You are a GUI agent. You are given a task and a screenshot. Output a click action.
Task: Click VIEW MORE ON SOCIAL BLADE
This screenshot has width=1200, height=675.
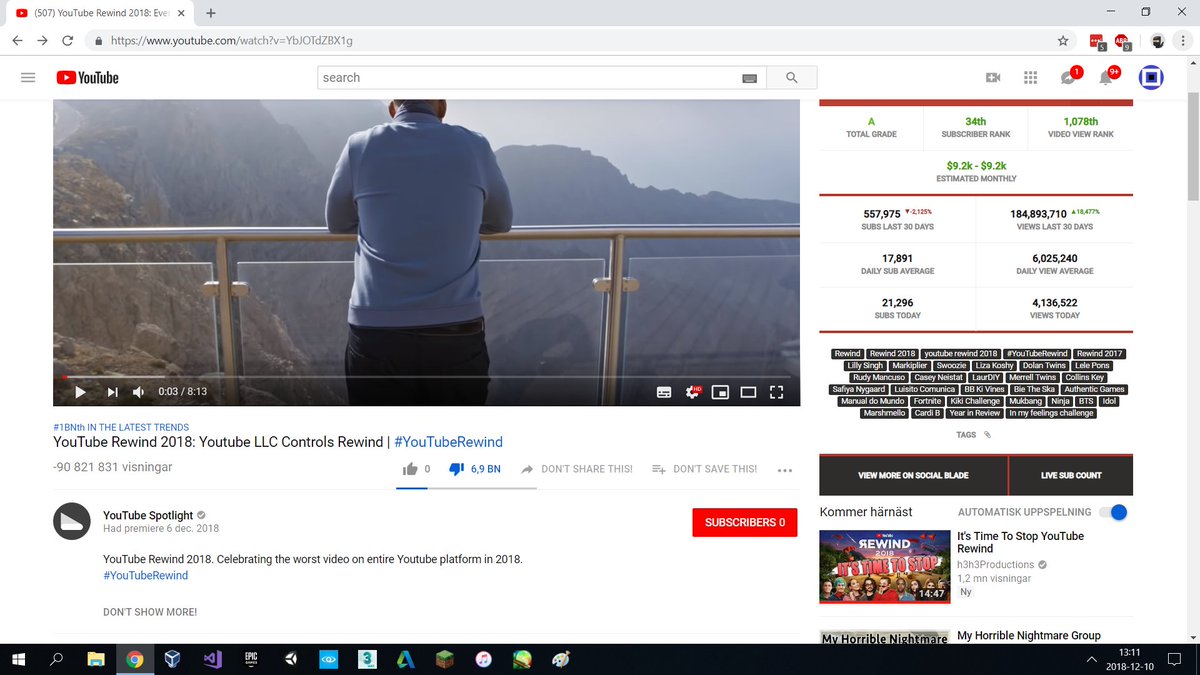click(914, 476)
